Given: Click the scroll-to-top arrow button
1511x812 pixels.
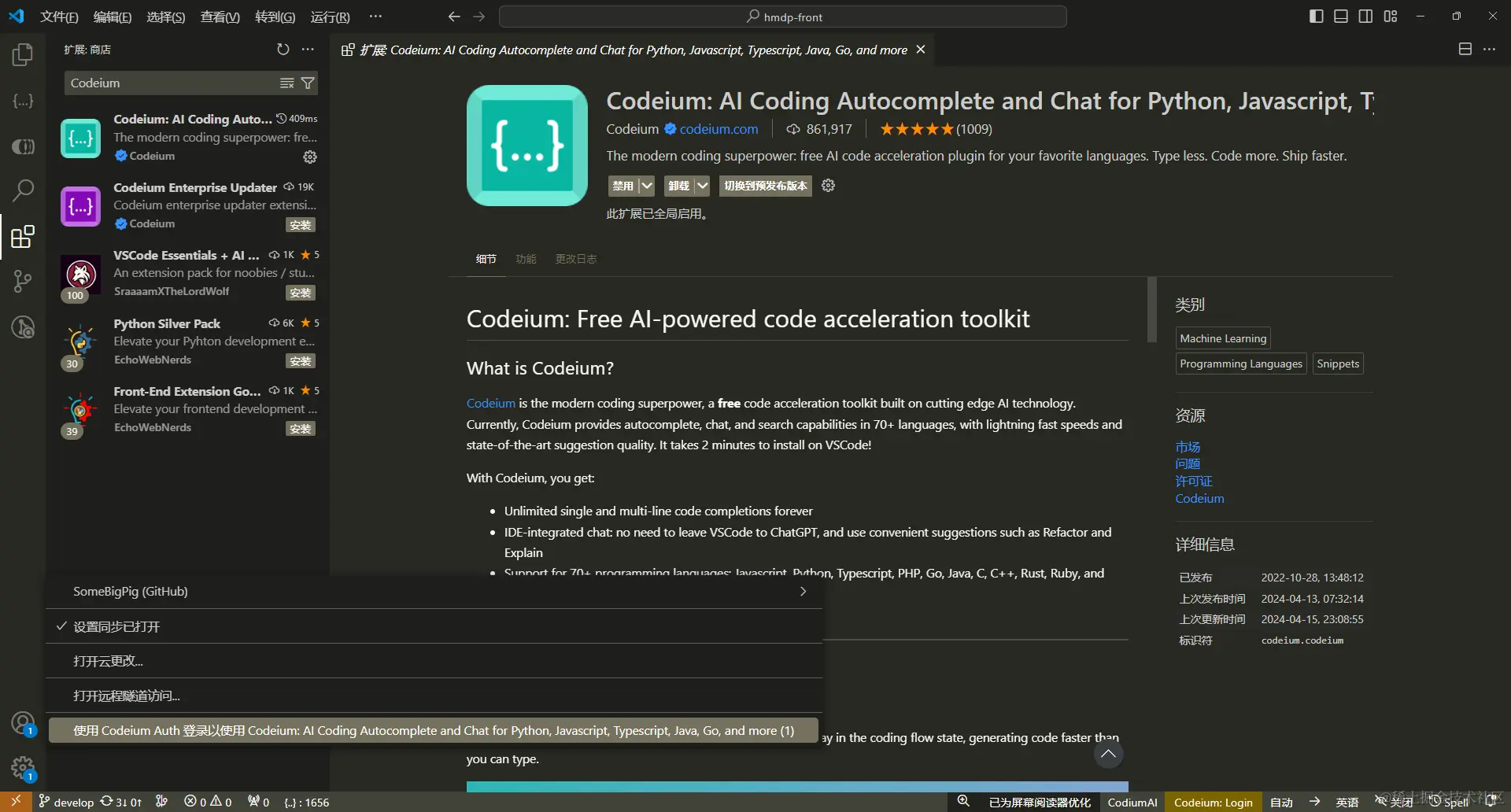Looking at the screenshot, I should tap(1108, 754).
